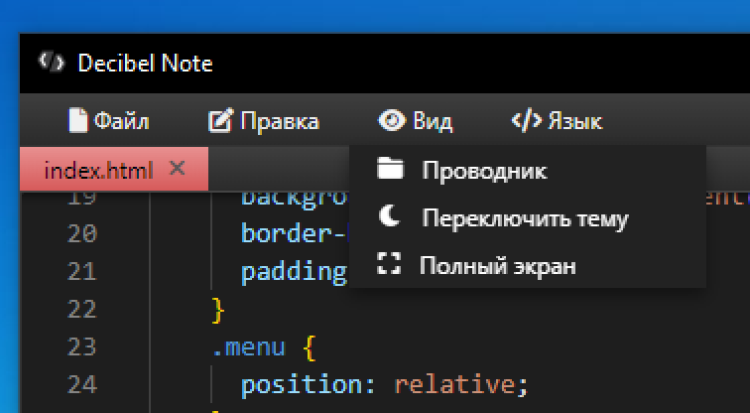Click the code brackets icon beside Язык
The image size is (750, 413).
click(x=525, y=121)
